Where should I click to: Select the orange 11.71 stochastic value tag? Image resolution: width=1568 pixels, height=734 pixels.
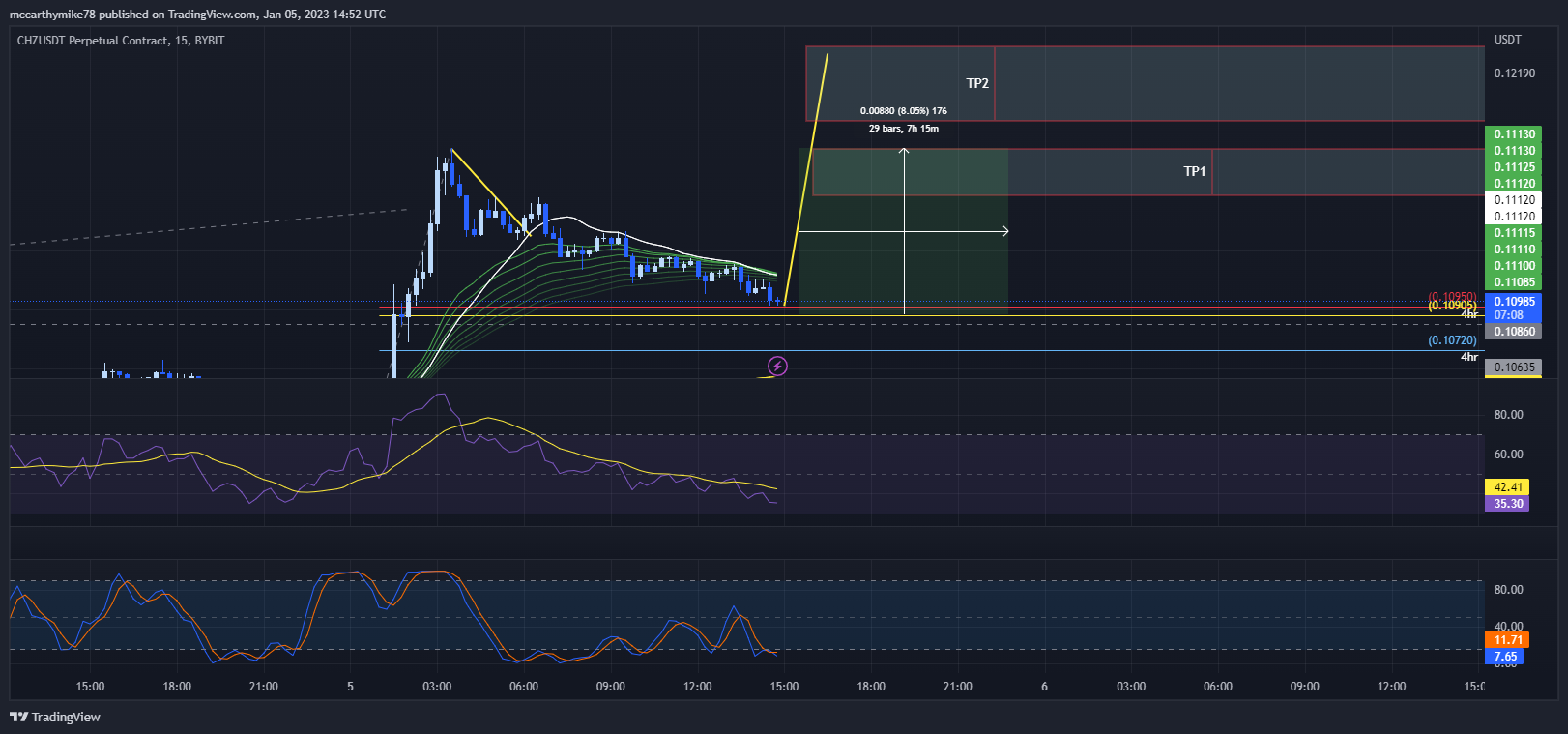tap(1508, 640)
